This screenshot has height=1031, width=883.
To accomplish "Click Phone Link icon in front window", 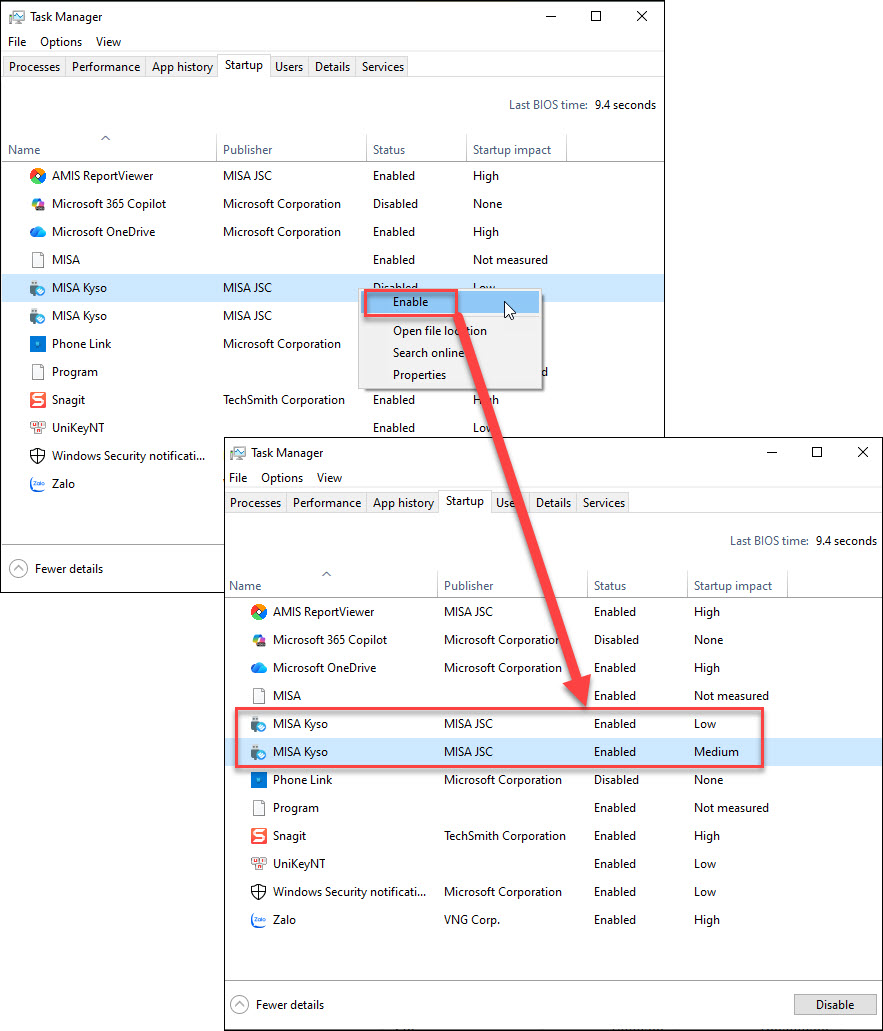I will coord(258,780).
